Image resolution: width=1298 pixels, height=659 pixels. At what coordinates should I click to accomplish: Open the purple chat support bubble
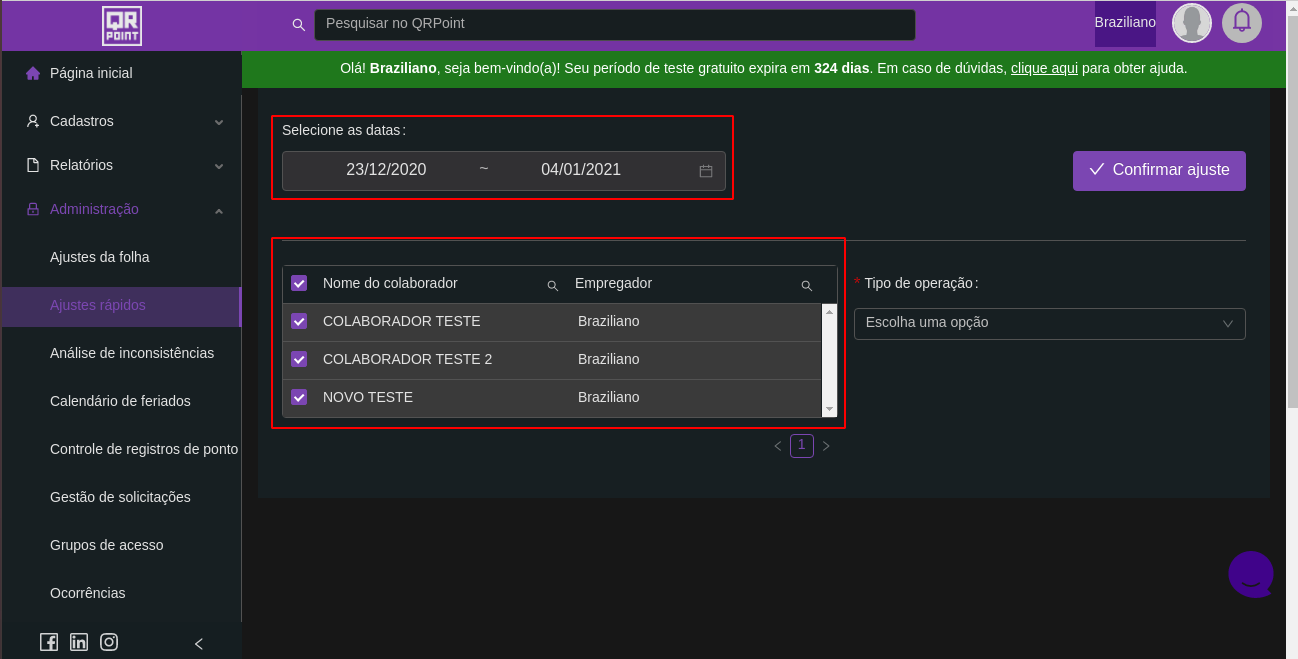point(1250,574)
